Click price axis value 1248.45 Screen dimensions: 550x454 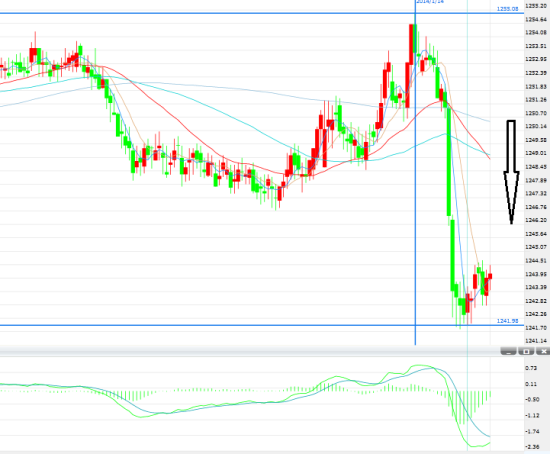click(536, 167)
